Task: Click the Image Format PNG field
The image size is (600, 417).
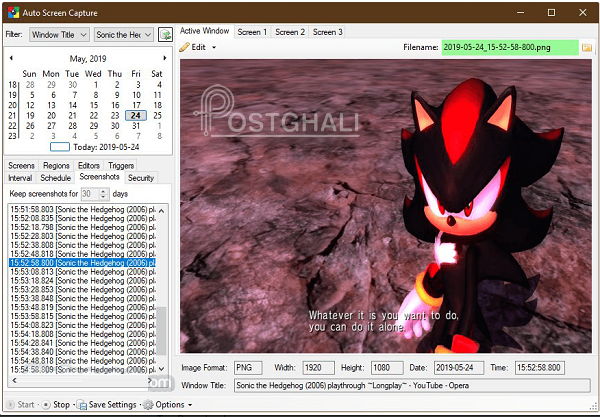Action: pyautogui.click(x=248, y=368)
